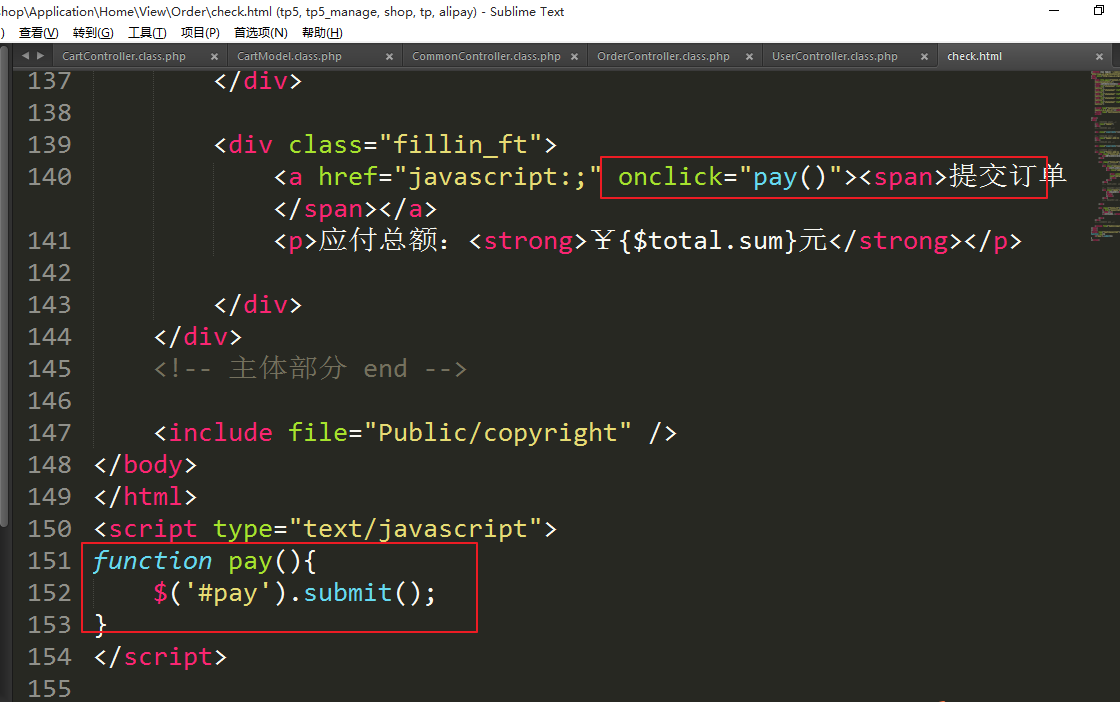The height and width of the screenshot is (702, 1120).
Task: Open the 转到(G) menu
Action: [x=93, y=33]
